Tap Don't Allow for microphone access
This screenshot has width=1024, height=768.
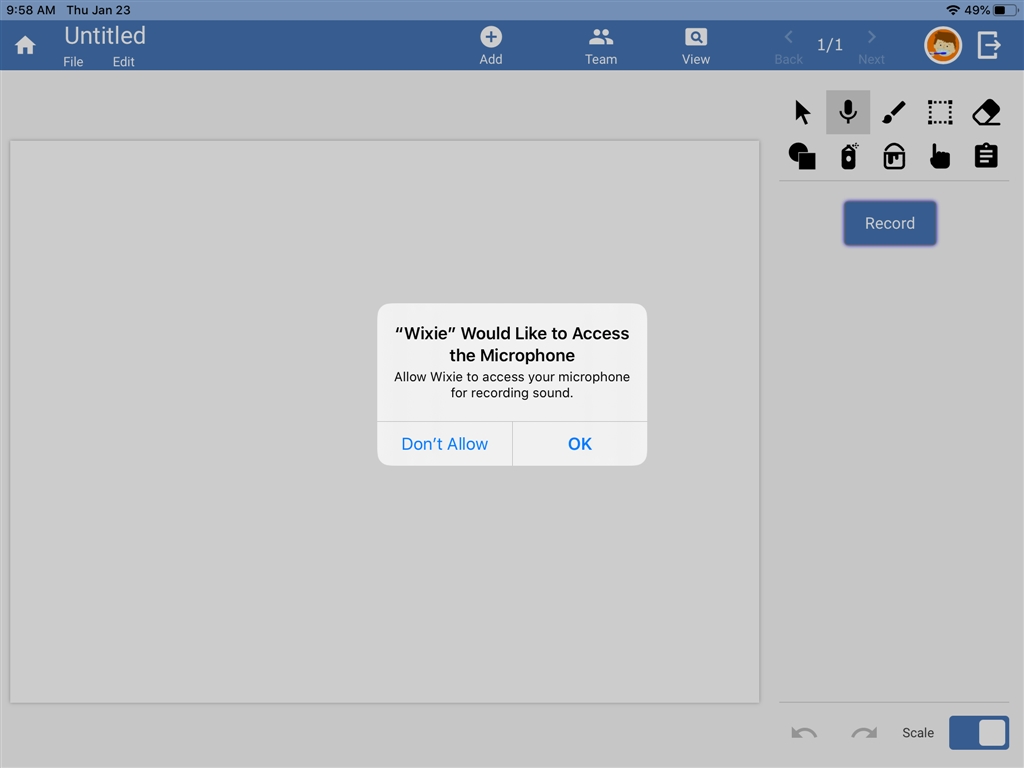445,444
